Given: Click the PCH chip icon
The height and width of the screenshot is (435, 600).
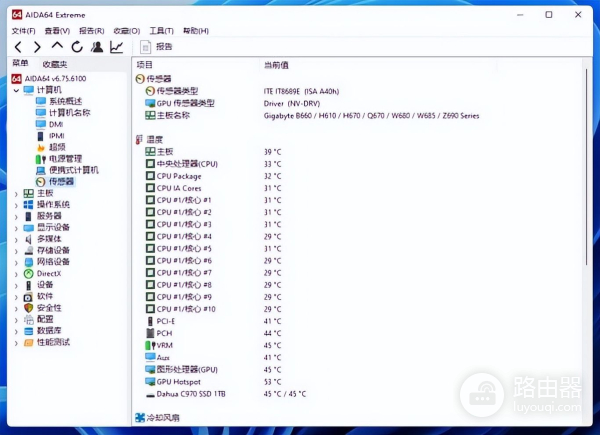Looking at the screenshot, I should point(150,333).
